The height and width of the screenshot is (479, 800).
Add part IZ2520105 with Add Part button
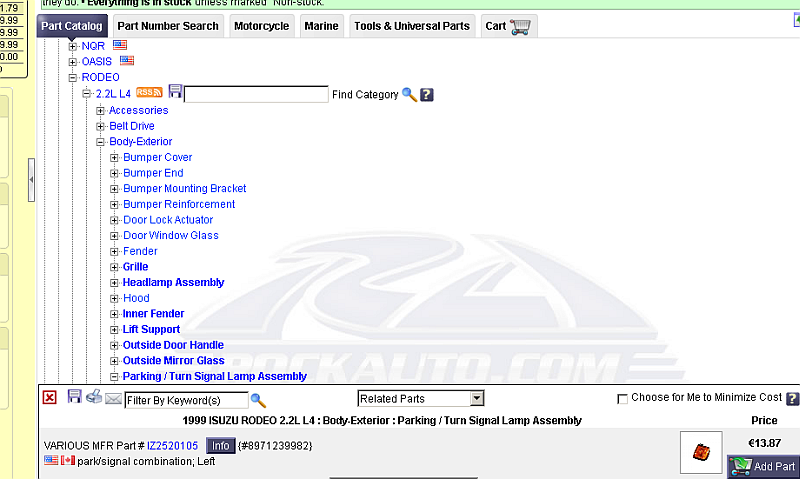pyautogui.click(x=763, y=466)
